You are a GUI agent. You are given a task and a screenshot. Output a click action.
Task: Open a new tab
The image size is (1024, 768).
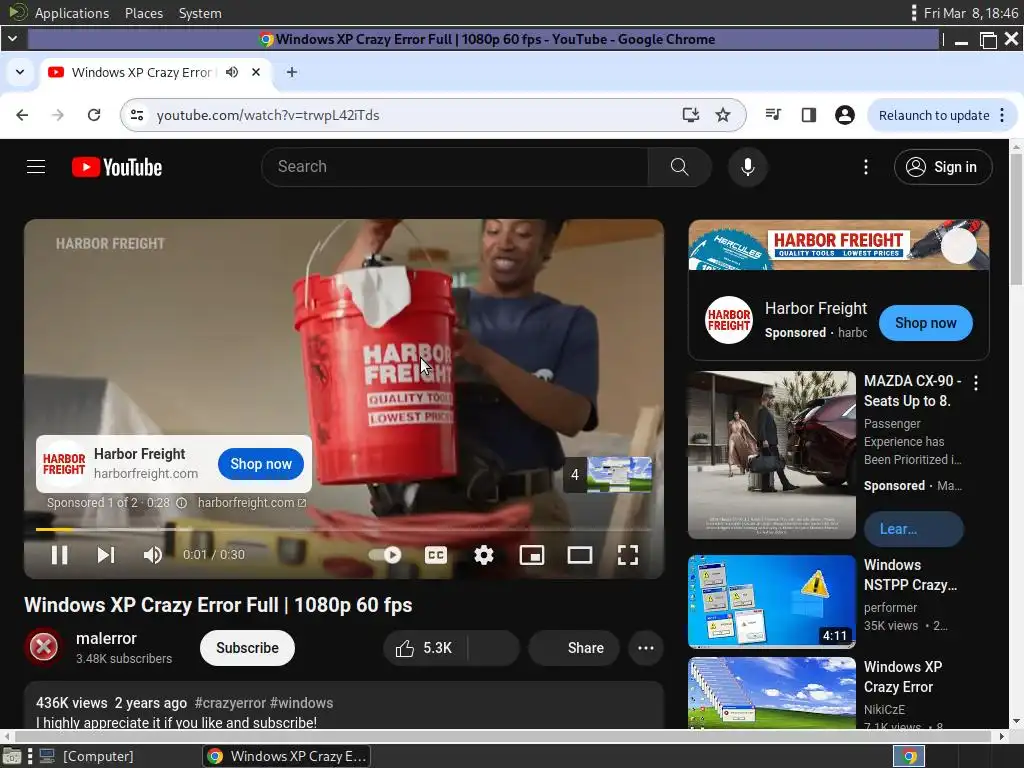(292, 72)
